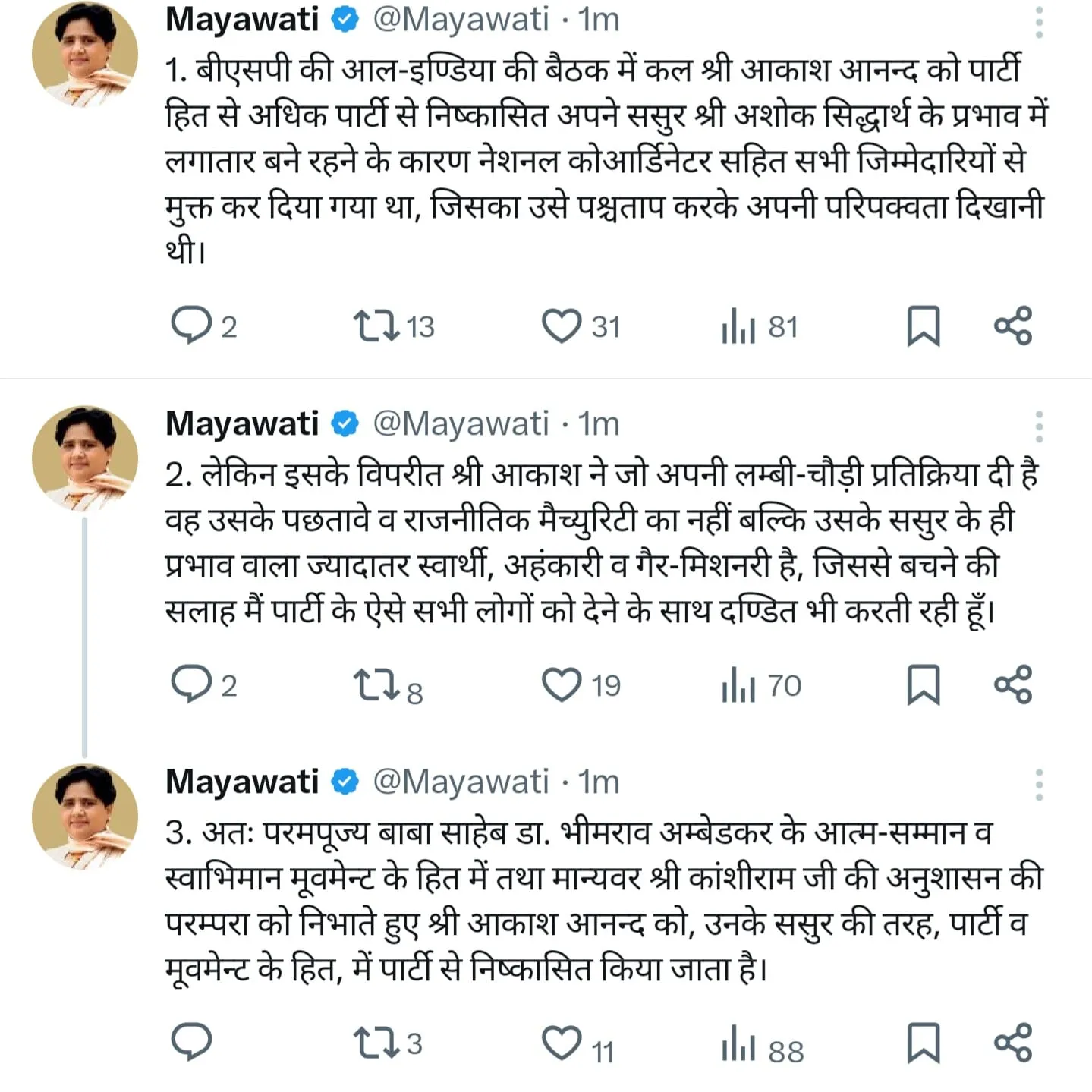Like the third tweet
Viewport: 1092px width, 1092px height.
[x=563, y=1043]
